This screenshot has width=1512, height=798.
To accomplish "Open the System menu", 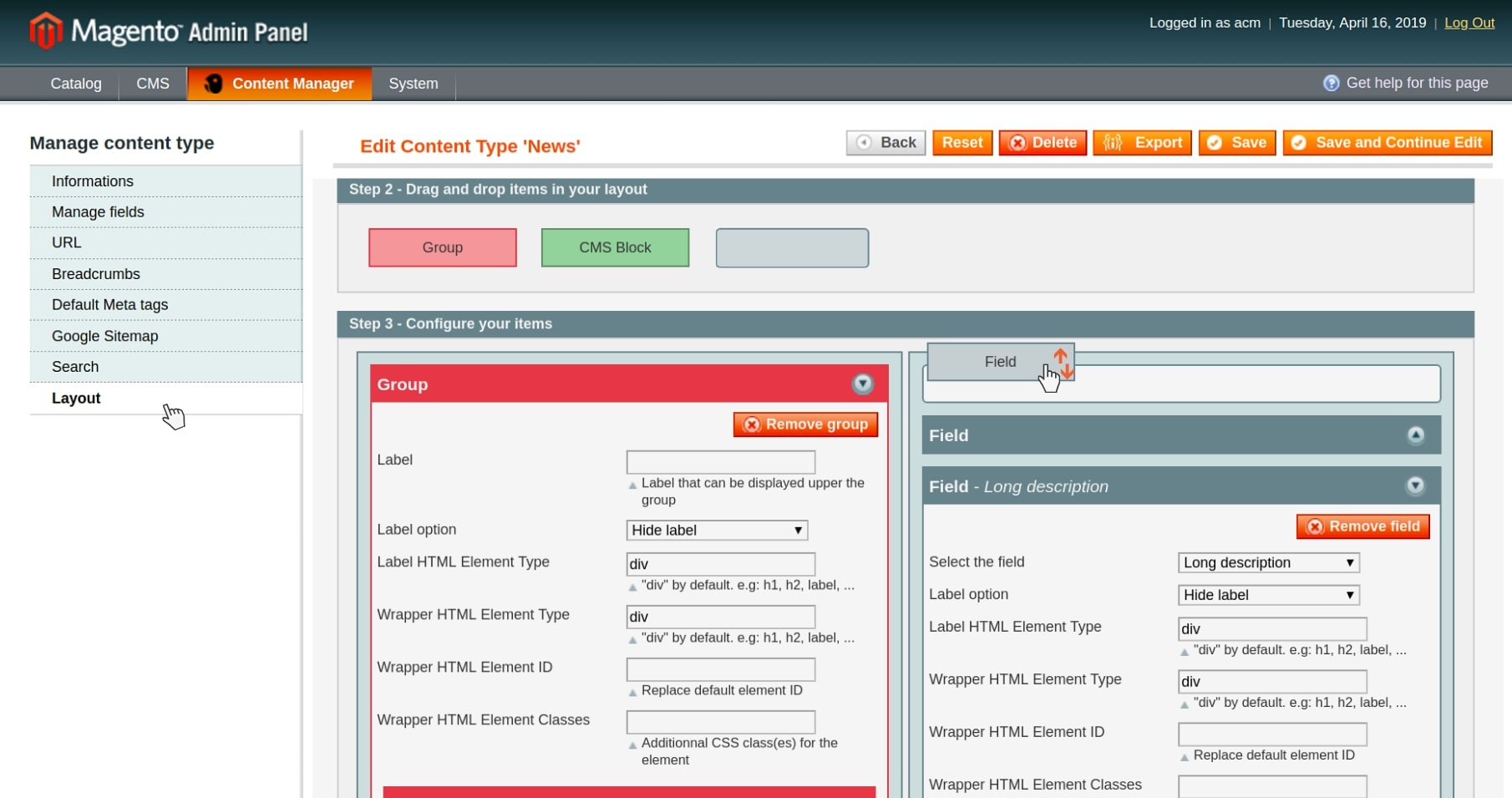I will (413, 84).
